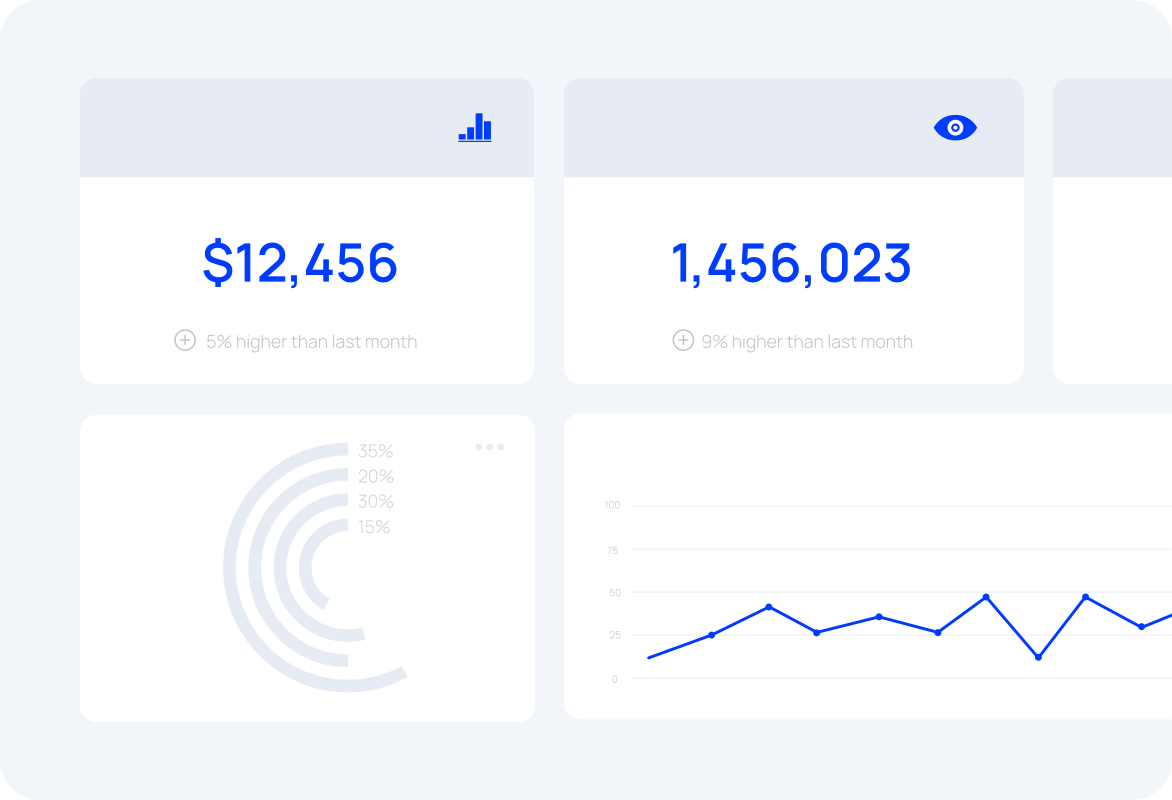
Task: Click the lowest data point on line chart
Action: pyautogui.click(x=1038, y=657)
